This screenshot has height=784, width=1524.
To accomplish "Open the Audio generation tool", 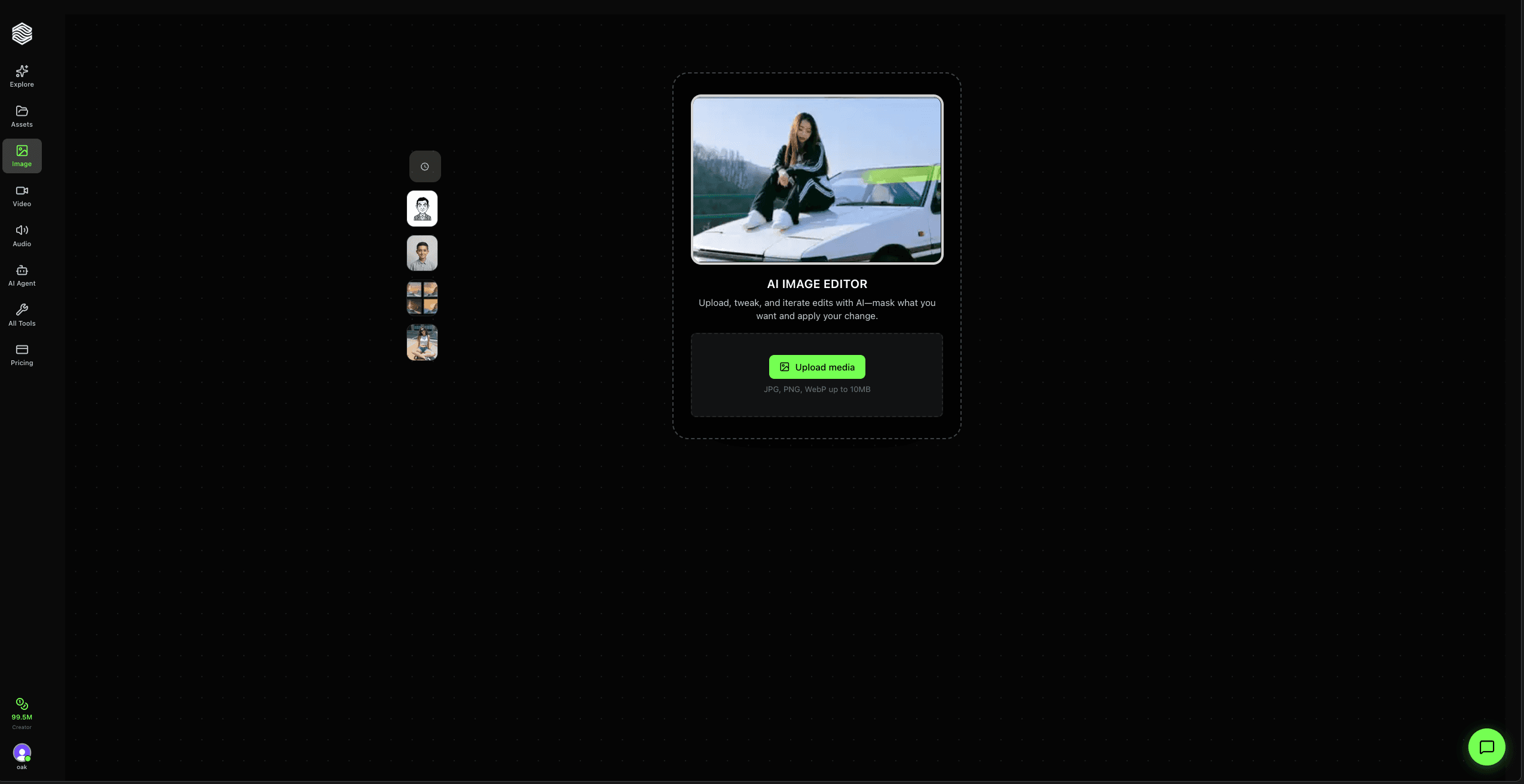I will [x=22, y=235].
